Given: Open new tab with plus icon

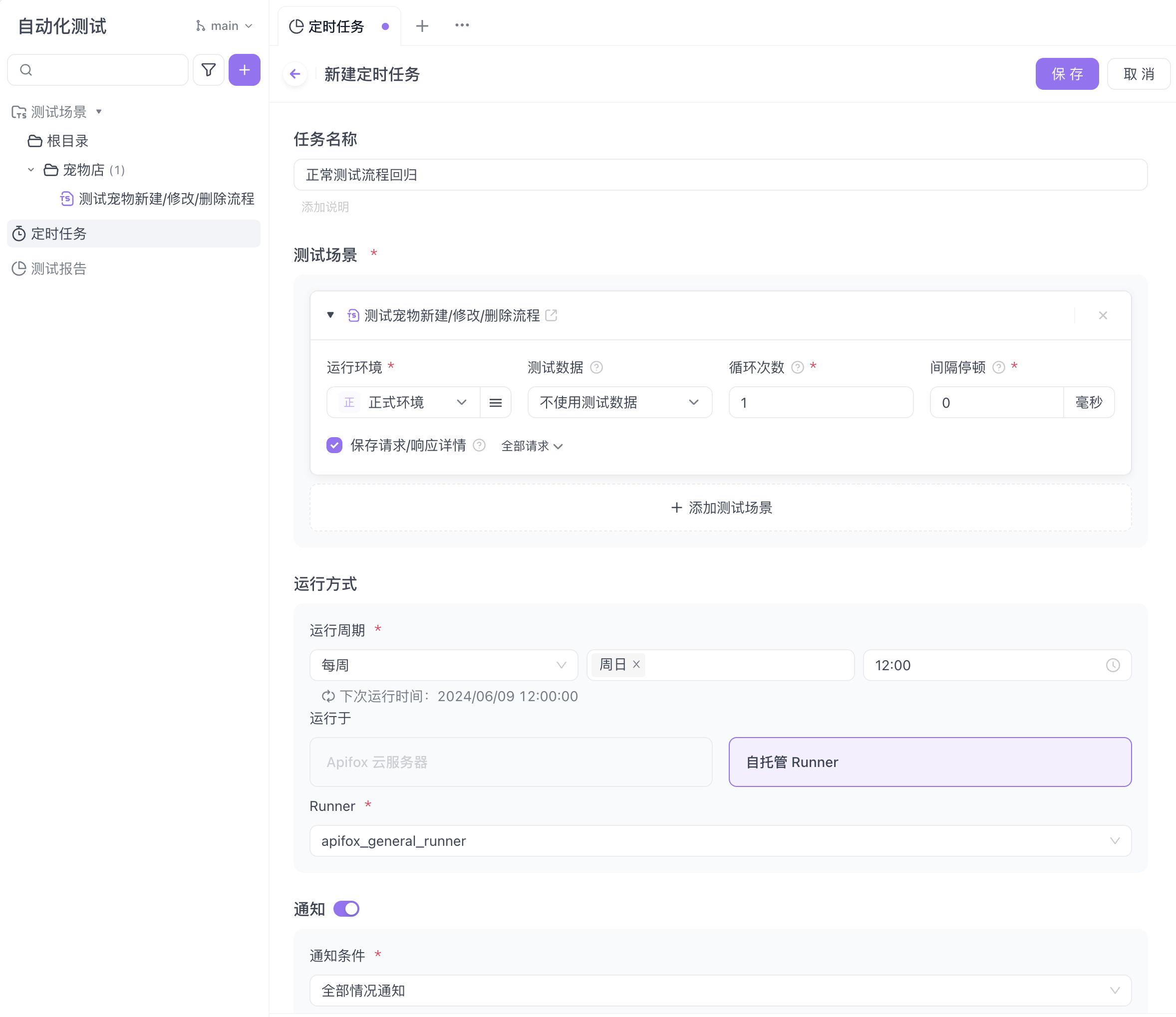Looking at the screenshot, I should [422, 25].
